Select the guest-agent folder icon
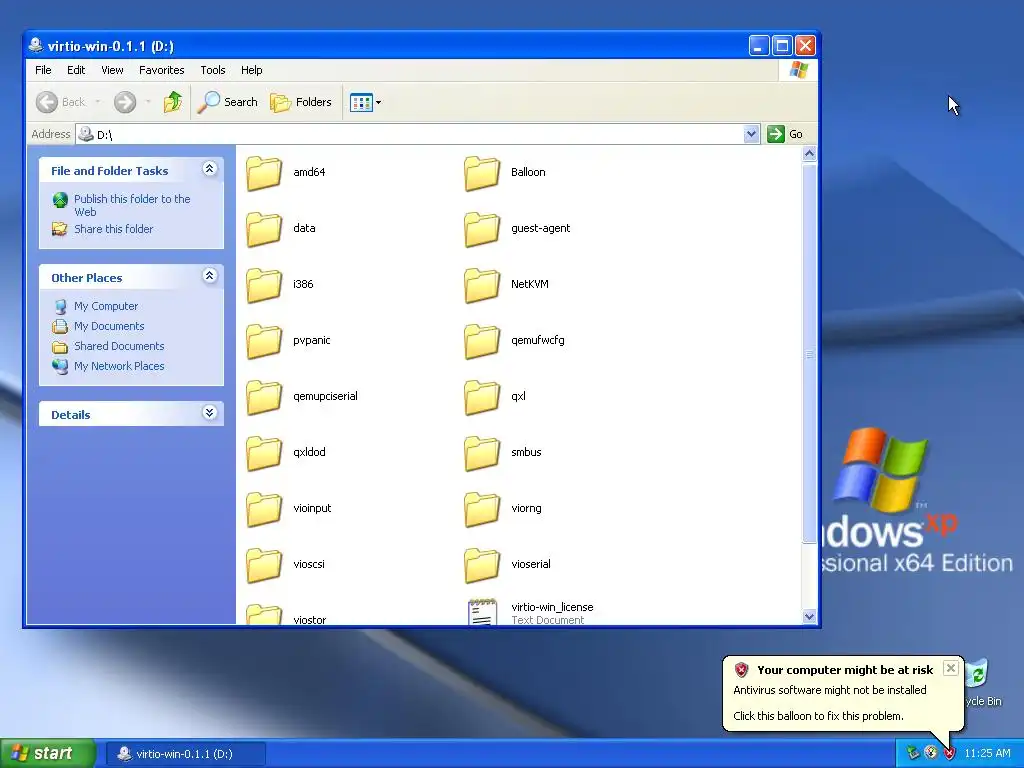The image size is (1024, 768). 482,229
